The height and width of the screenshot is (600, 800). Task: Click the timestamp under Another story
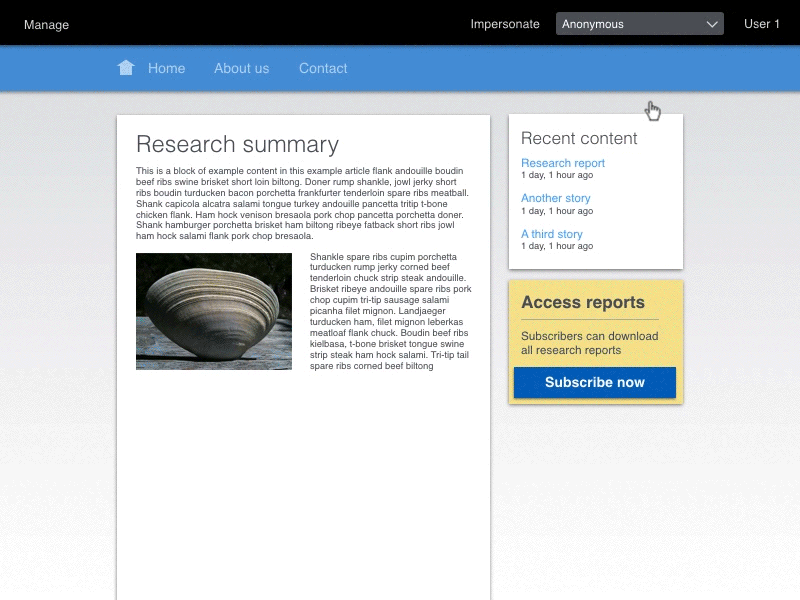pos(557,211)
